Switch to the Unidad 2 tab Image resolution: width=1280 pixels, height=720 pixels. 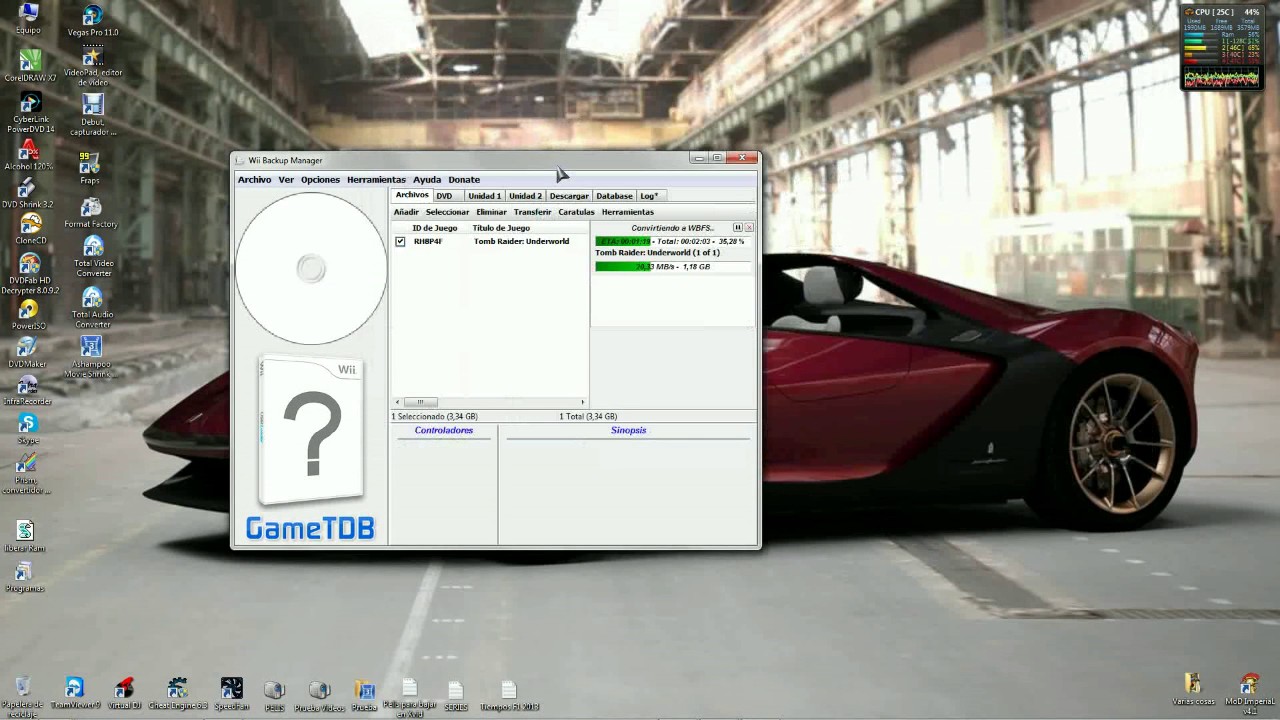(x=525, y=196)
